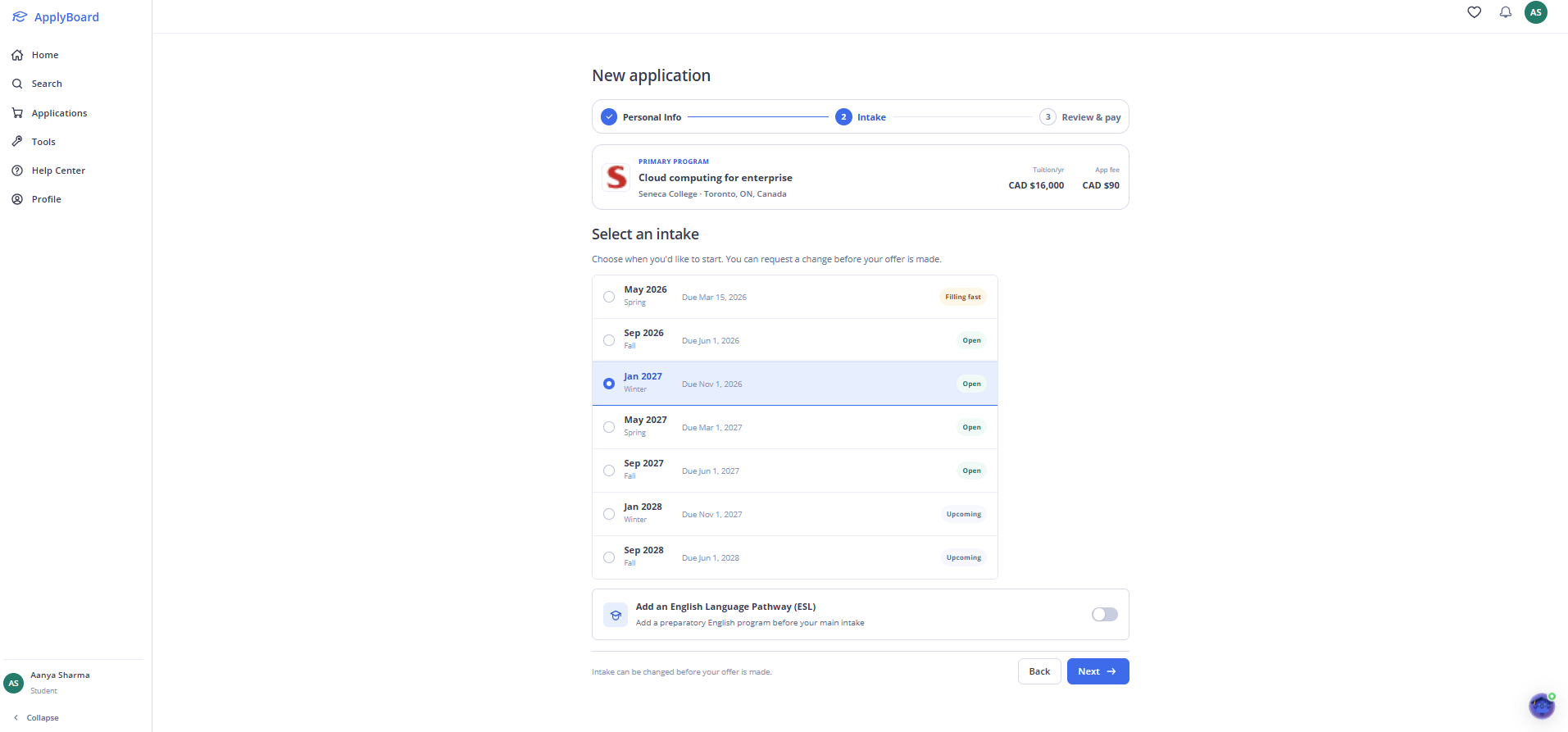Viewport: 1568px width, 732px height.
Task: Collapse the sidebar
Action: [36, 718]
